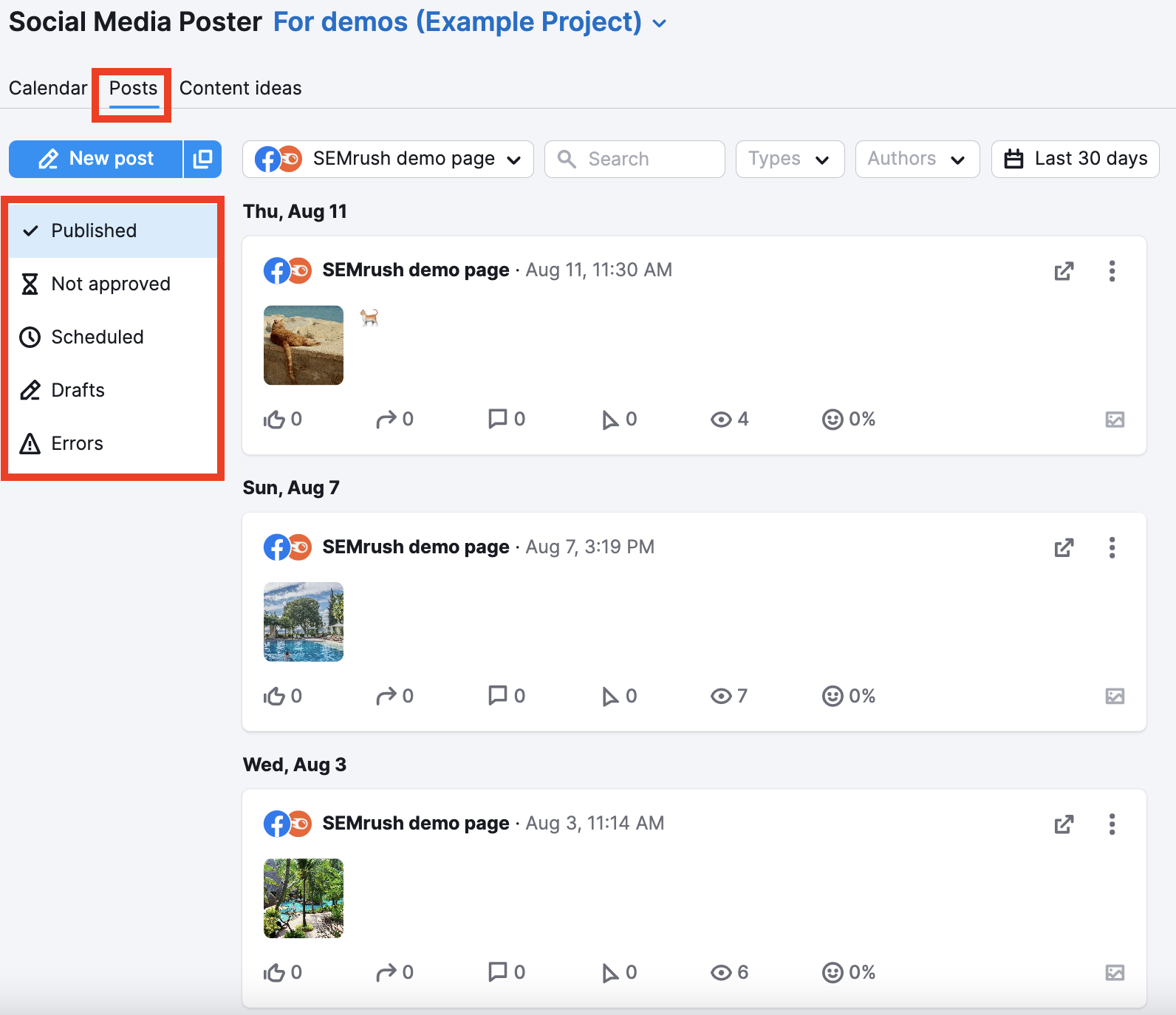Click the cat thumbnail in Aug 11 post
This screenshot has height=1015, width=1176.
click(x=304, y=345)
